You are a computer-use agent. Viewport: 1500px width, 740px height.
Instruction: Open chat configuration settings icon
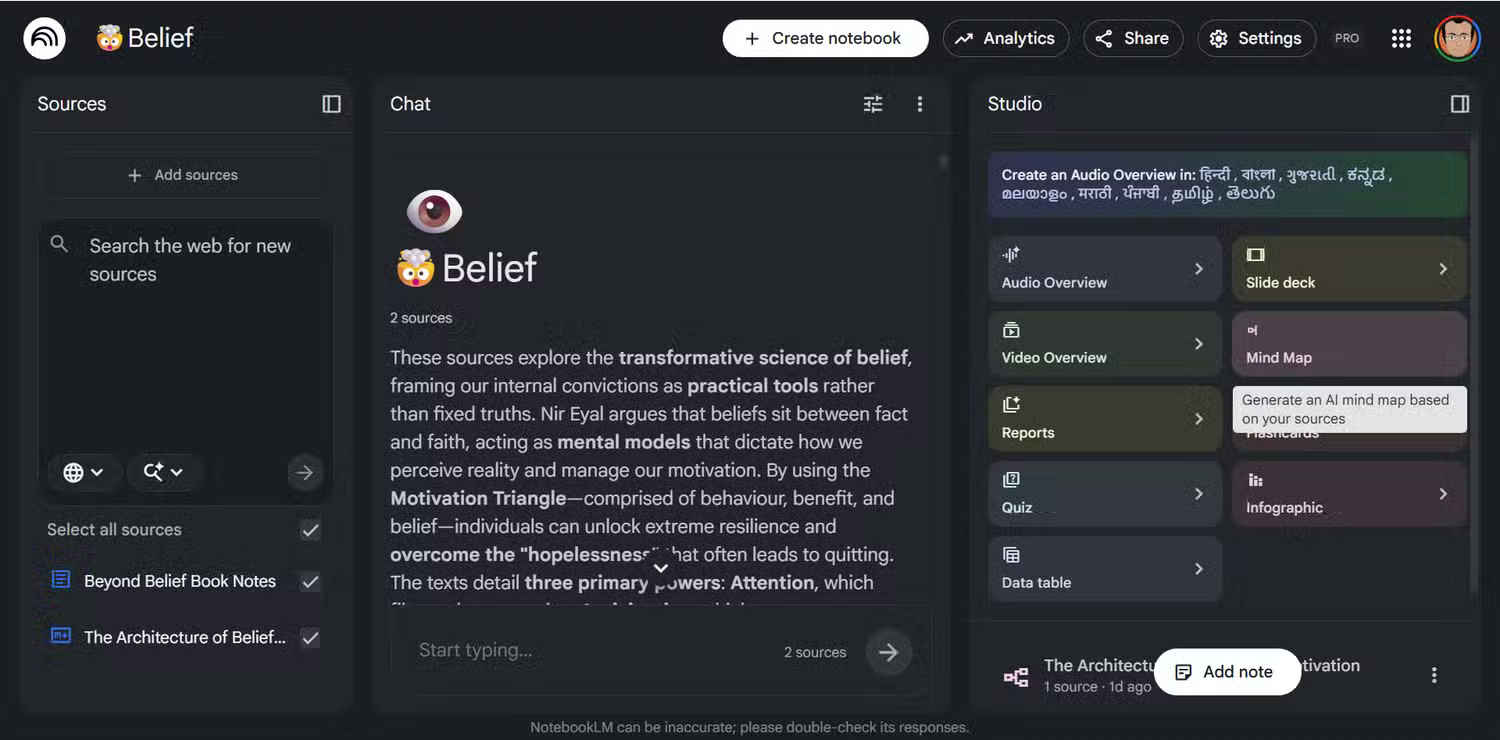[x=873, y=104]
